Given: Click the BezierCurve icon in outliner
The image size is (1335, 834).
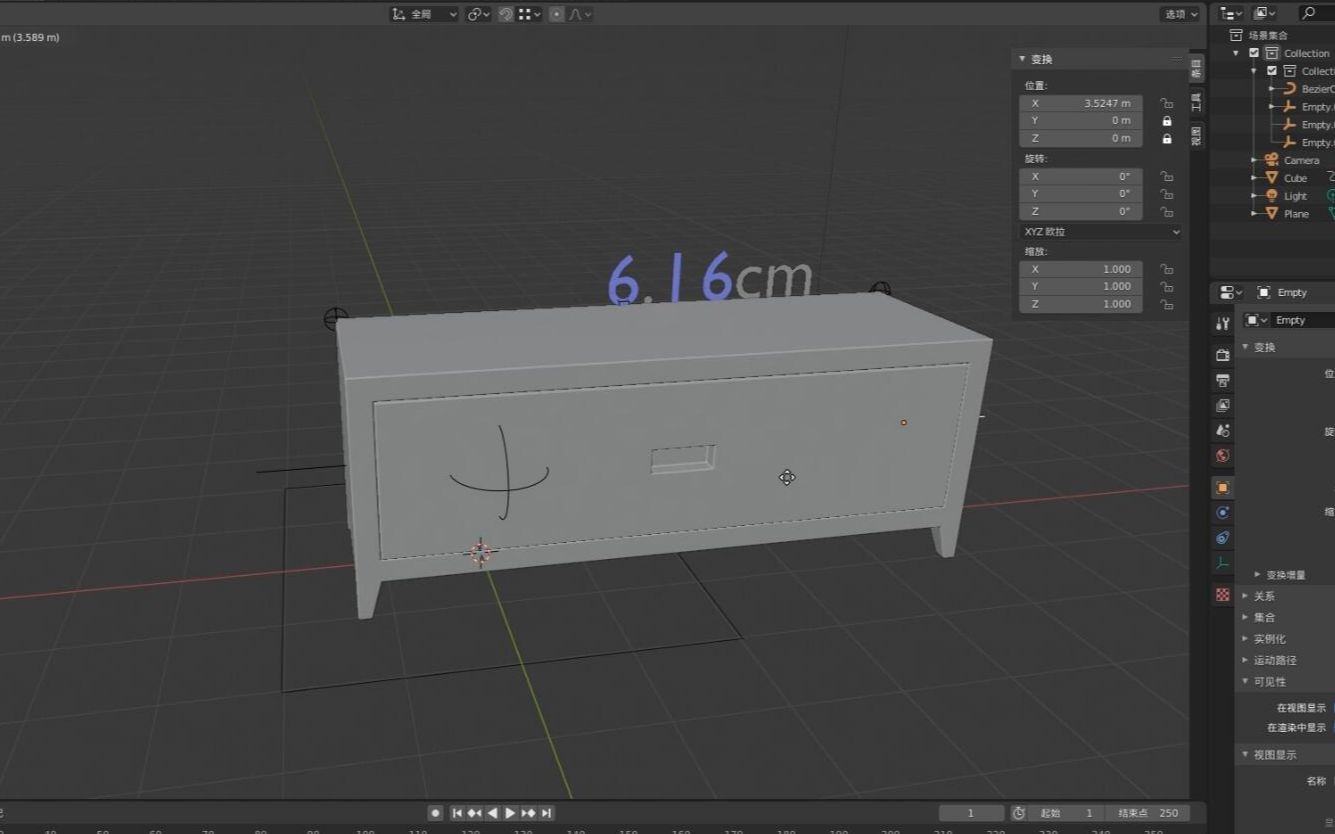Looking at the screenshot, I should (1290, 89).
